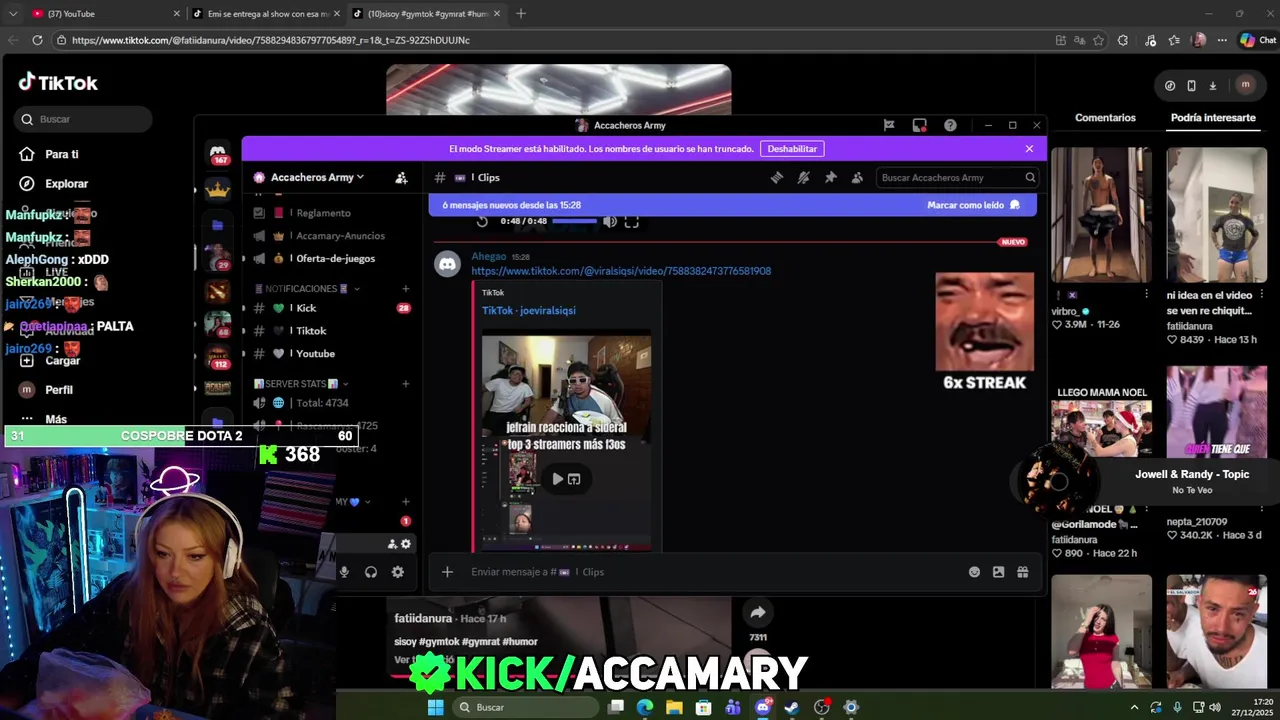This screenshot has width=1280, height=720.
Task: Open virbro_ recommended video thumbnail
Action: point(1101,215)
